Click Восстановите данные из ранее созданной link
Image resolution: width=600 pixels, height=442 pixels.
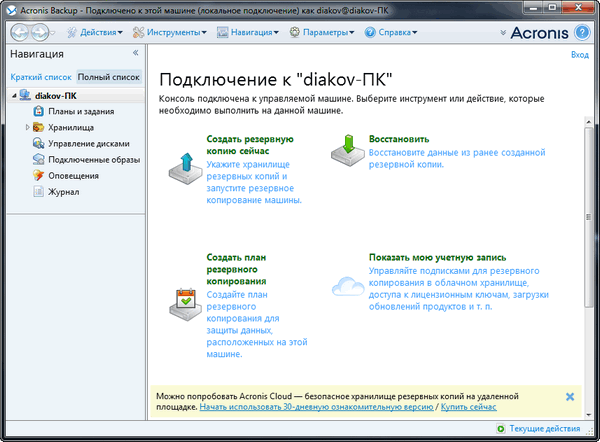[457, 158]
